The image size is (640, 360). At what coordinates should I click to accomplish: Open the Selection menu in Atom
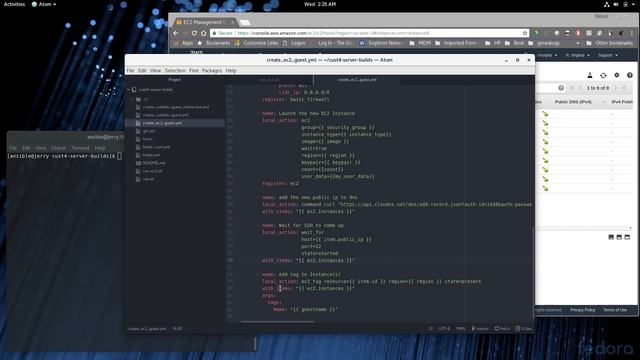click(175, 71)
